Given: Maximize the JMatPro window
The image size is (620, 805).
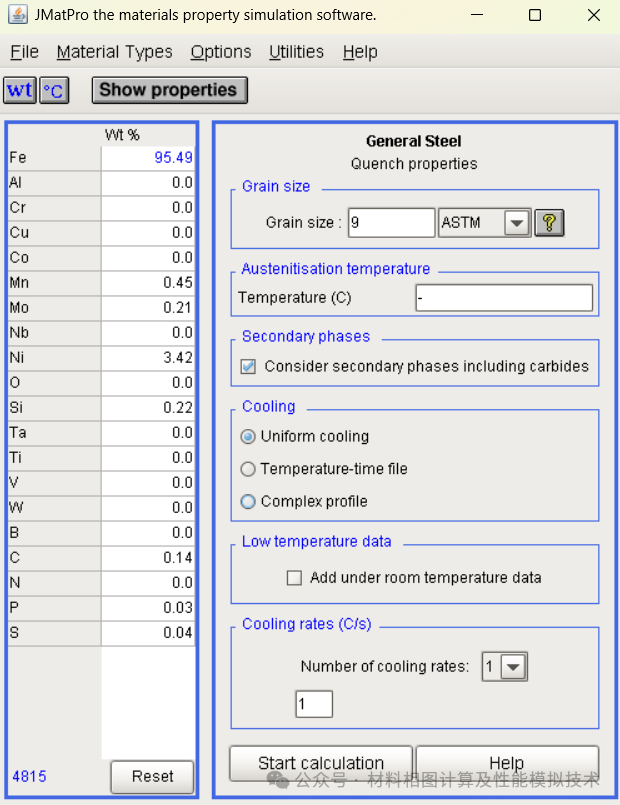Looking at the screenshot, I should coord(535,15).
